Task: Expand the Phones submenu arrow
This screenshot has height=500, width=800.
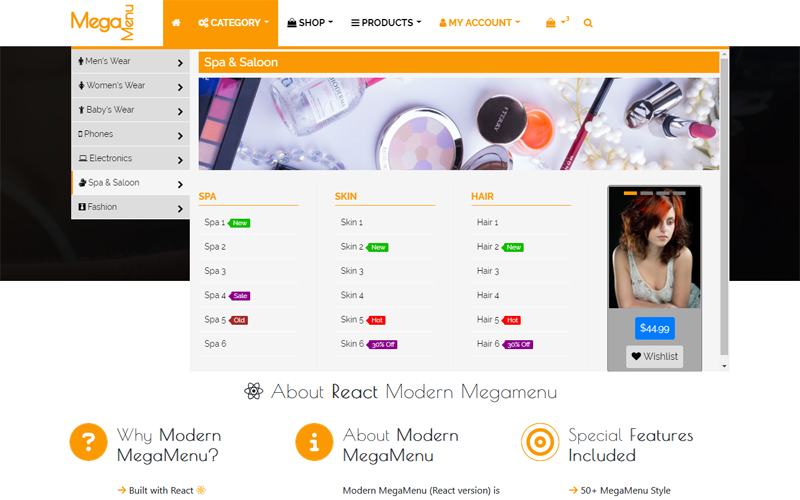Action: [x=180, y=136]
